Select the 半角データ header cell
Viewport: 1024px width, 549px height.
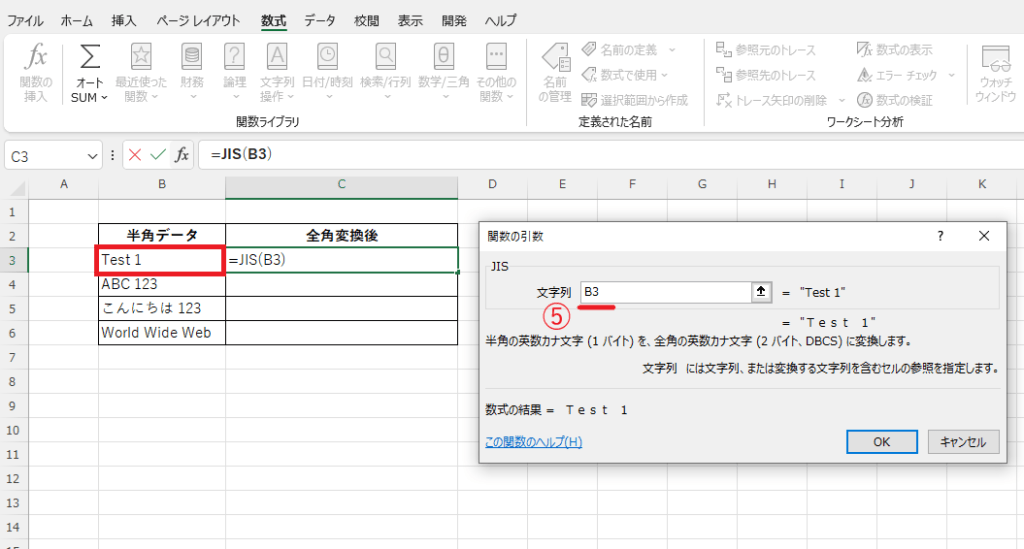tap(162, 235)
